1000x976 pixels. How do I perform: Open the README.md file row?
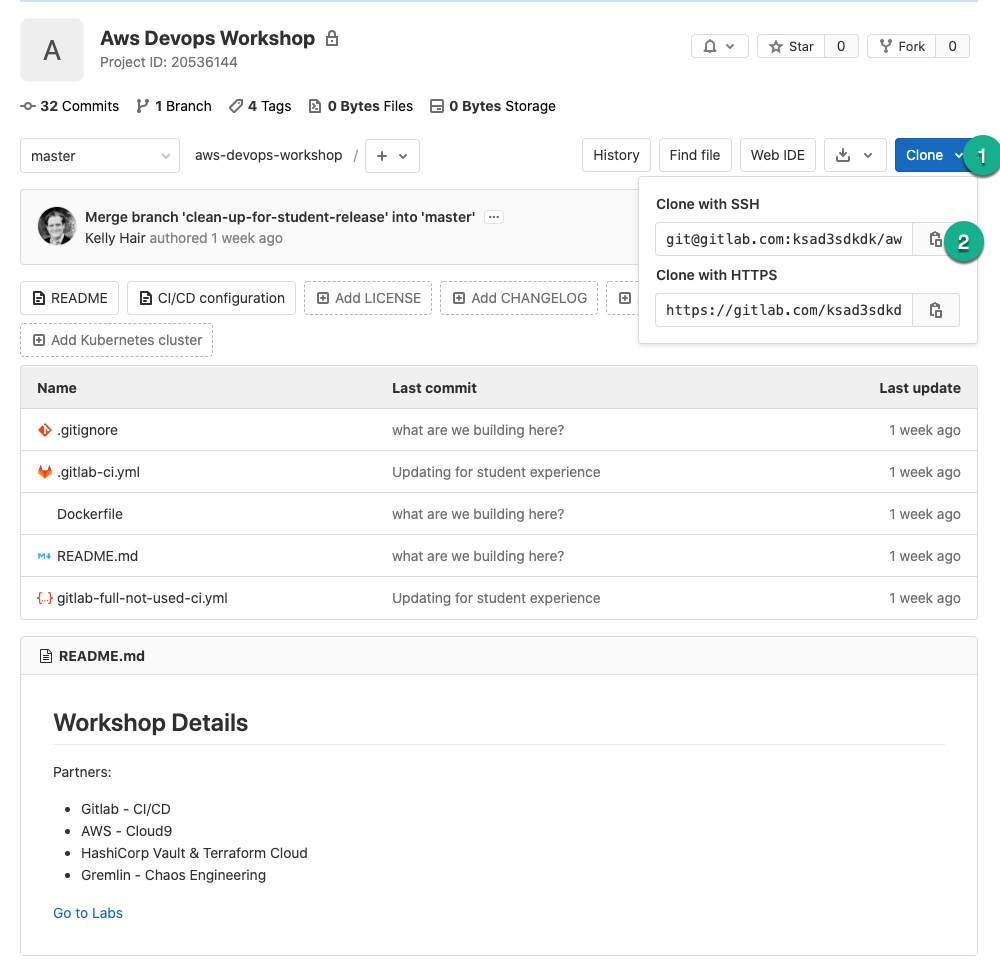[x=98, y=556]
